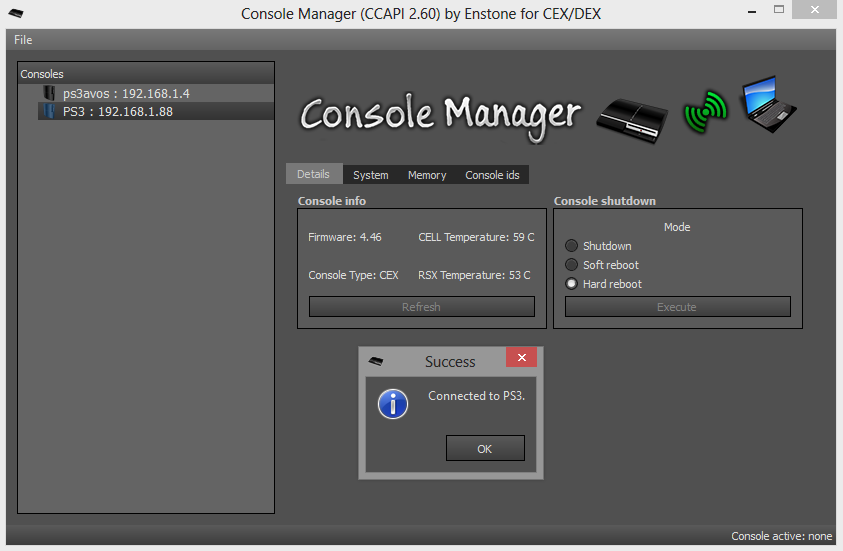Click the CELL Temperature: 59 C value
Screen dimensions: 843x551
pyautogui.click(x=476, y=237)
